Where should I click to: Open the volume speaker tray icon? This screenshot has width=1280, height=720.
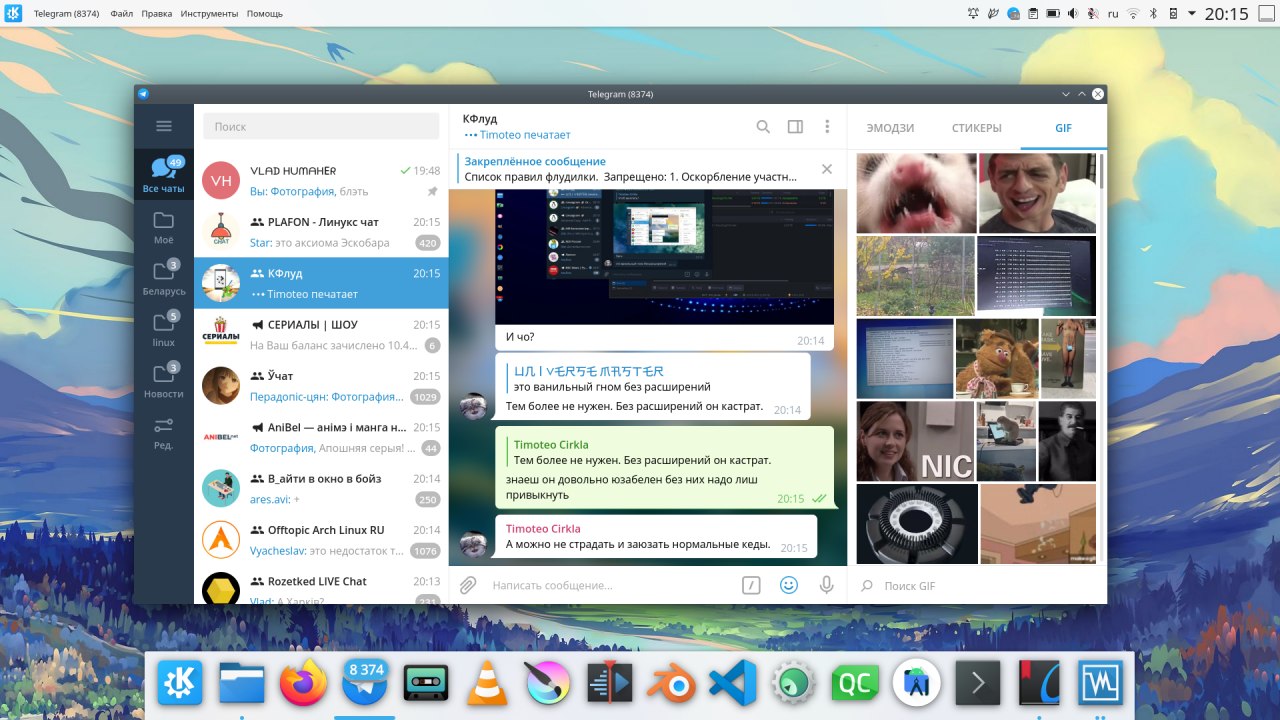coord(1073,14)
